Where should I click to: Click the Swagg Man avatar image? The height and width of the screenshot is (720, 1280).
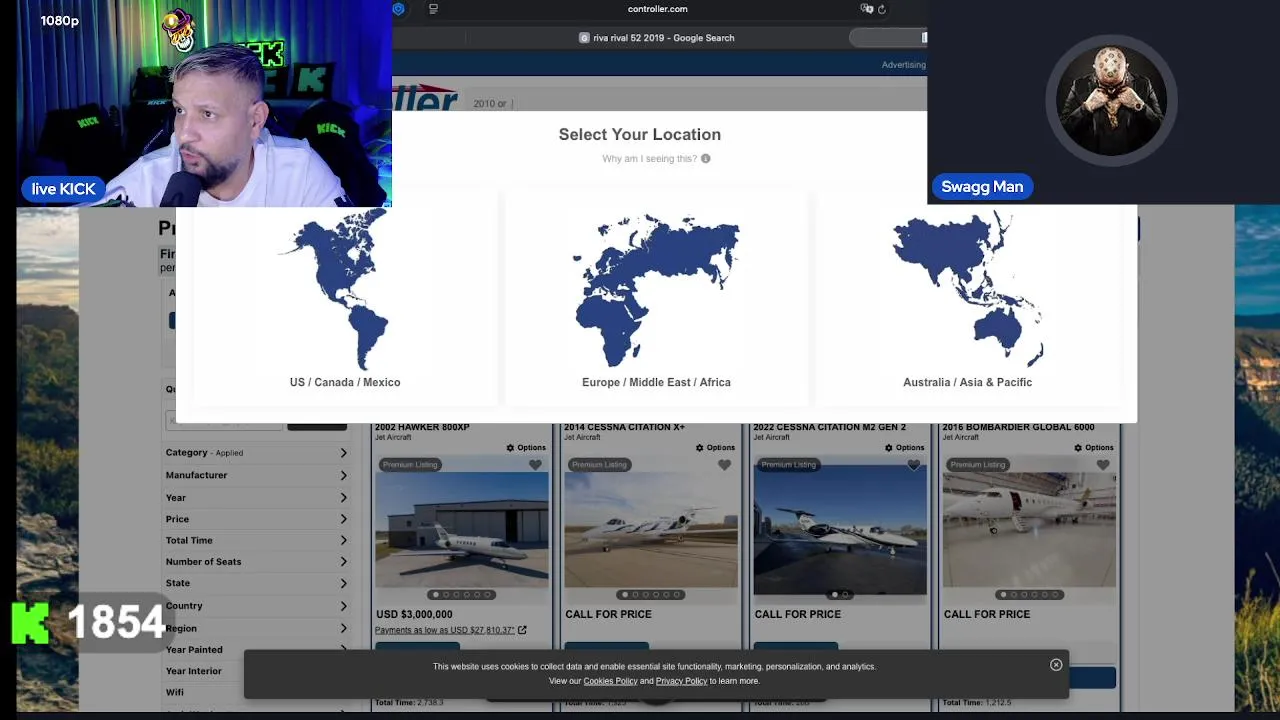(x=1110, y=99)
